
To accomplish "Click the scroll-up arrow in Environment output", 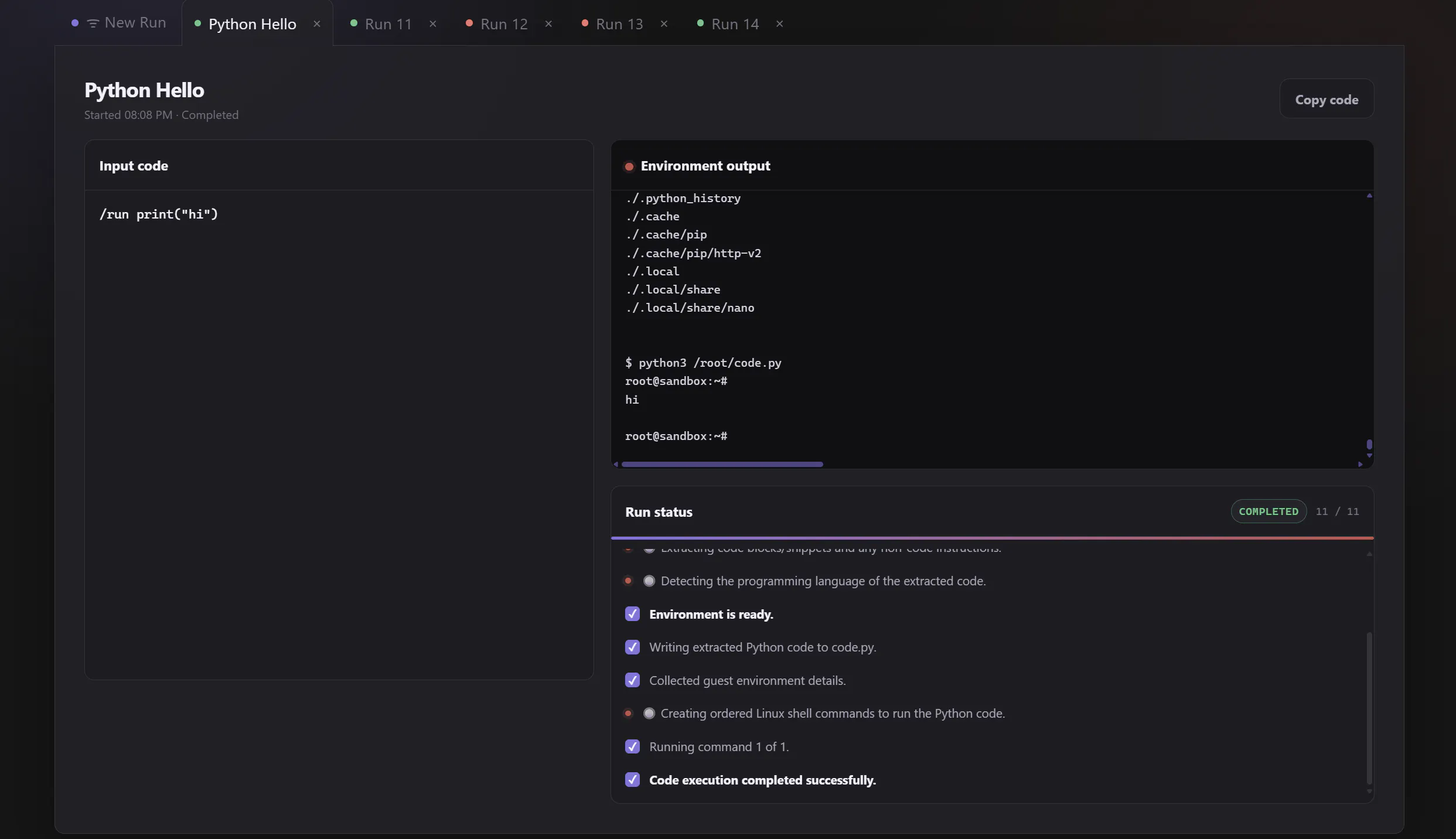I will tap(1369, 196).
